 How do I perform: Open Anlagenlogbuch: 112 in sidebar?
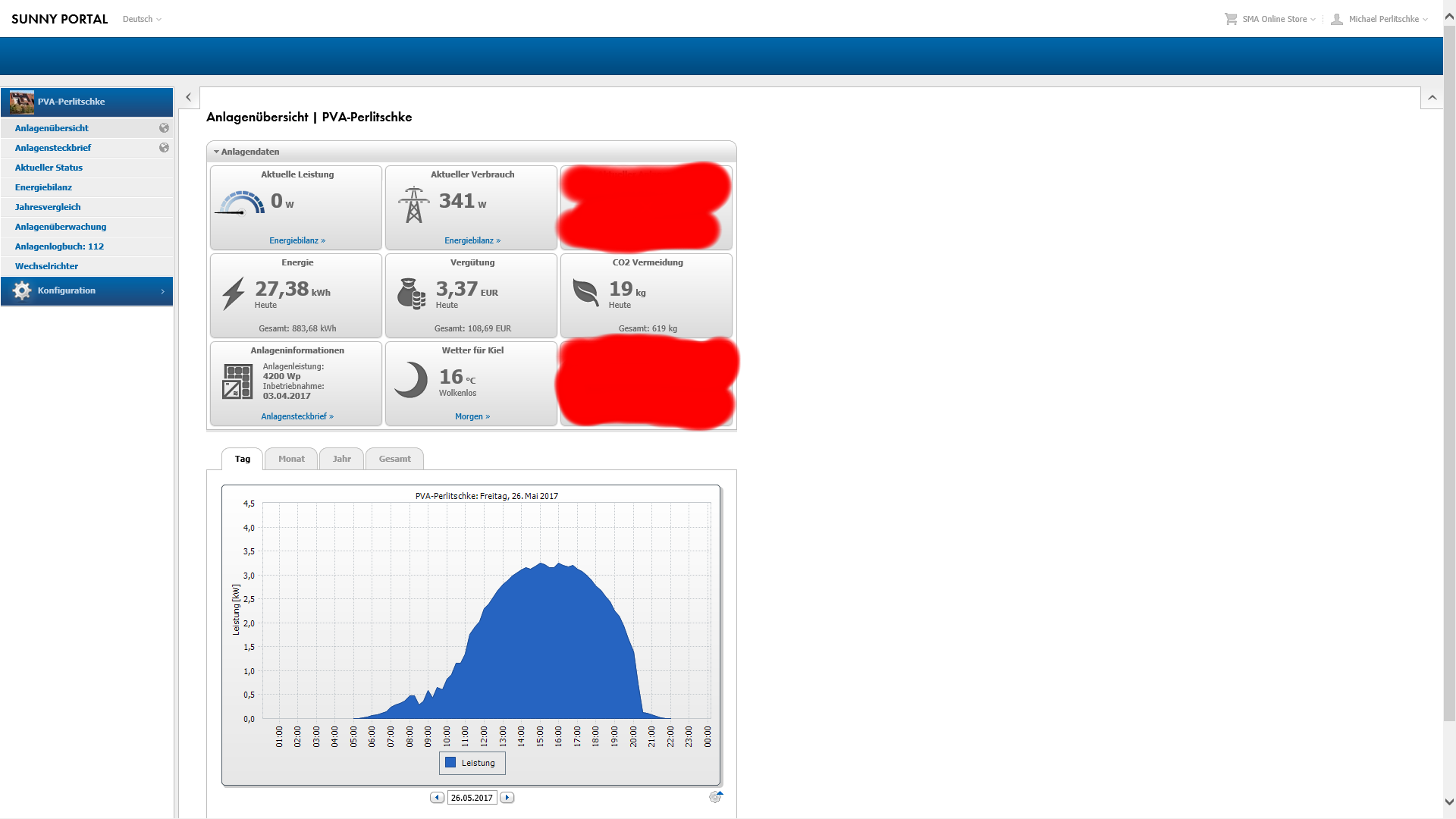click(59, 246)
